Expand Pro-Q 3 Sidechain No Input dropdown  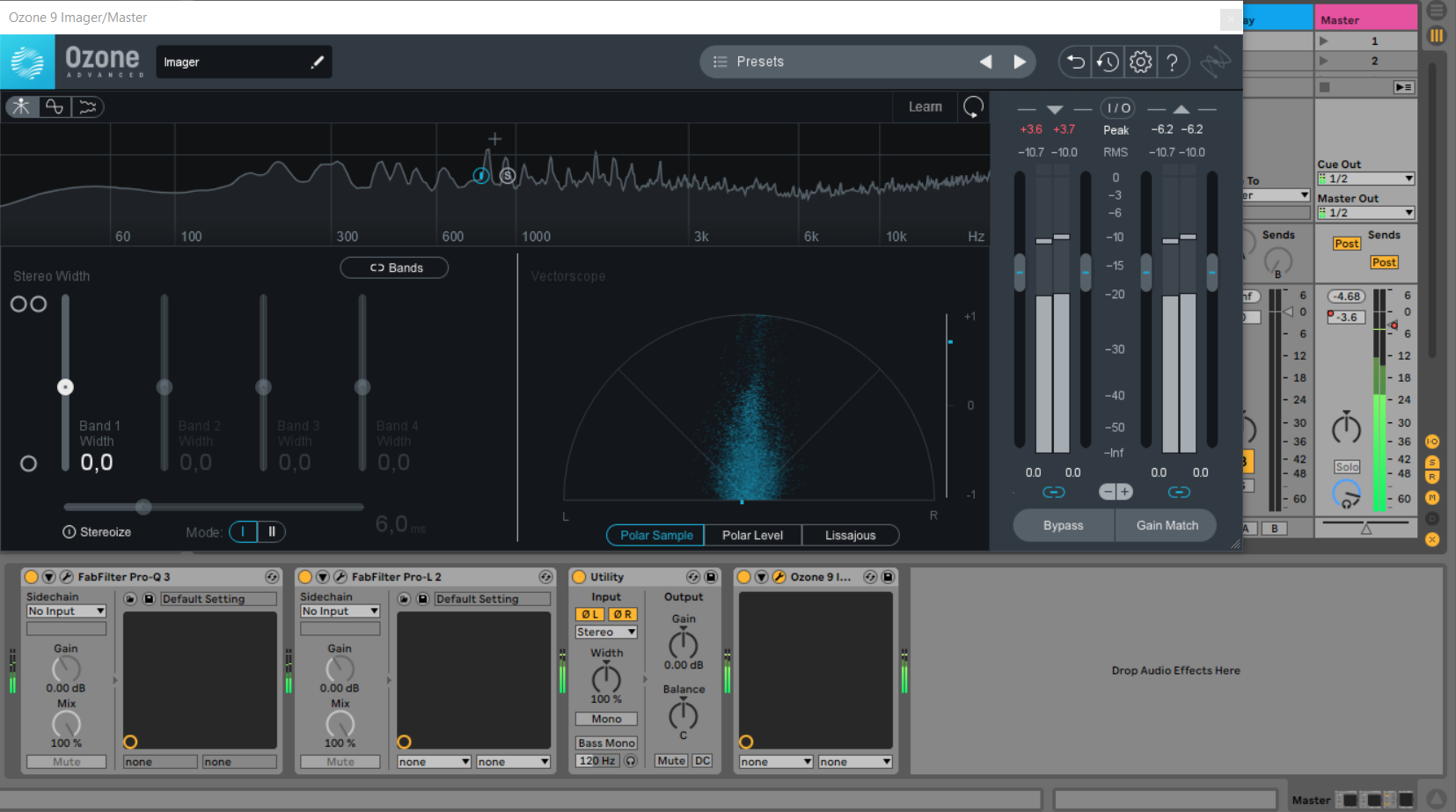coord(66,611)
